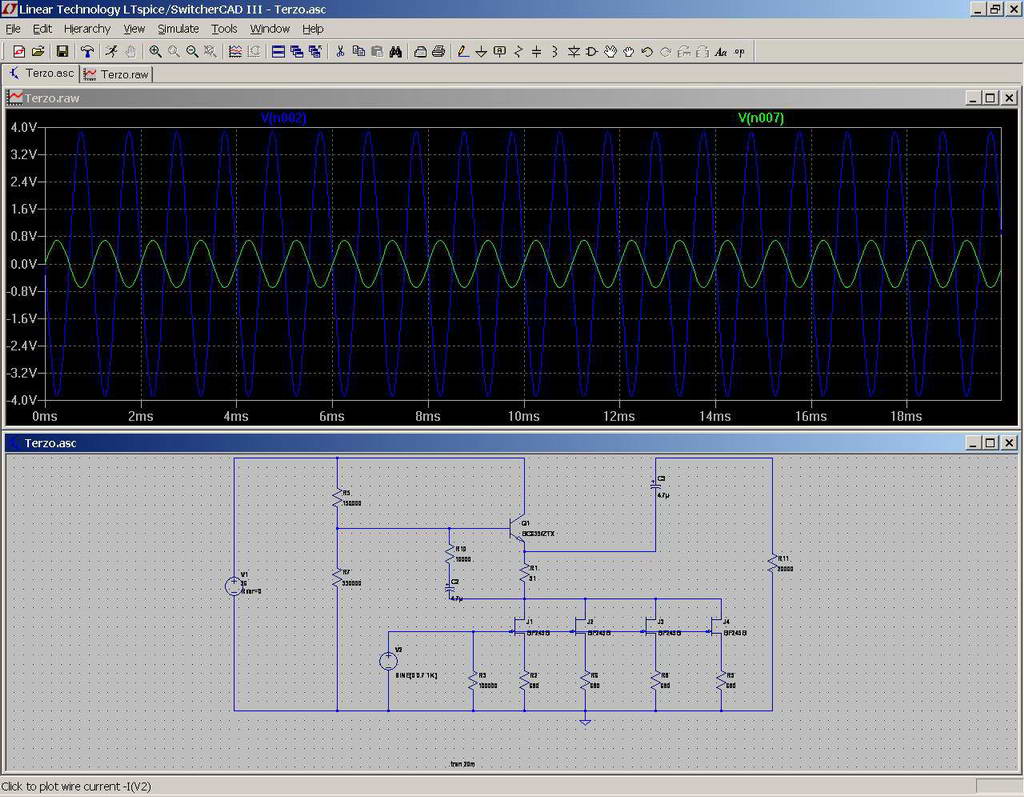Open the Simulate menu

(178, 29)
